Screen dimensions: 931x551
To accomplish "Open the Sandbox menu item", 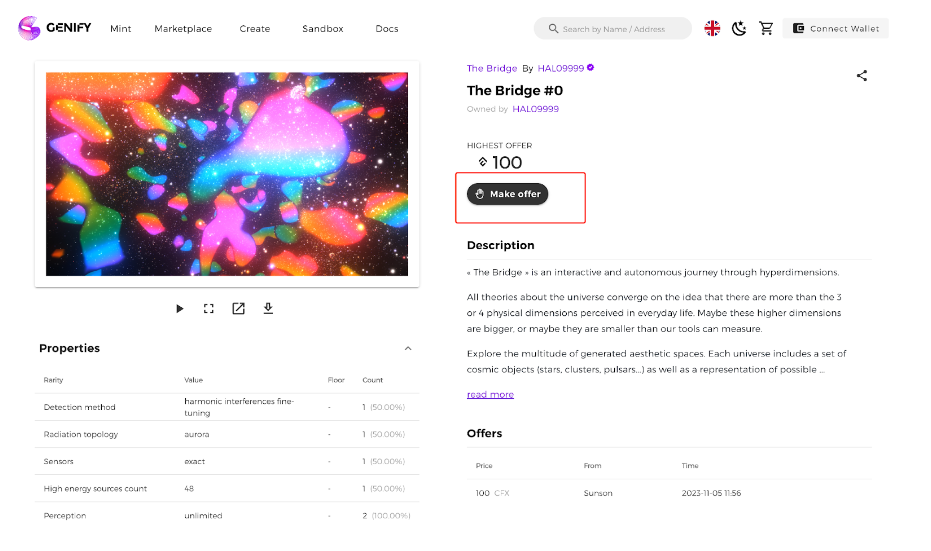I will pos(322,28).
